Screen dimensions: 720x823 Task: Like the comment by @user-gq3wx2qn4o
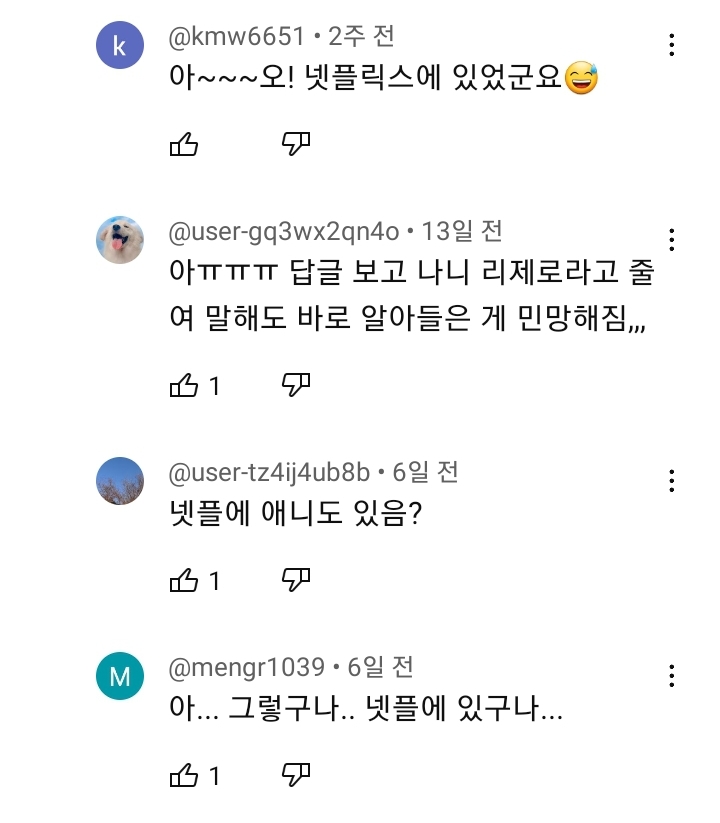point(184,385)
